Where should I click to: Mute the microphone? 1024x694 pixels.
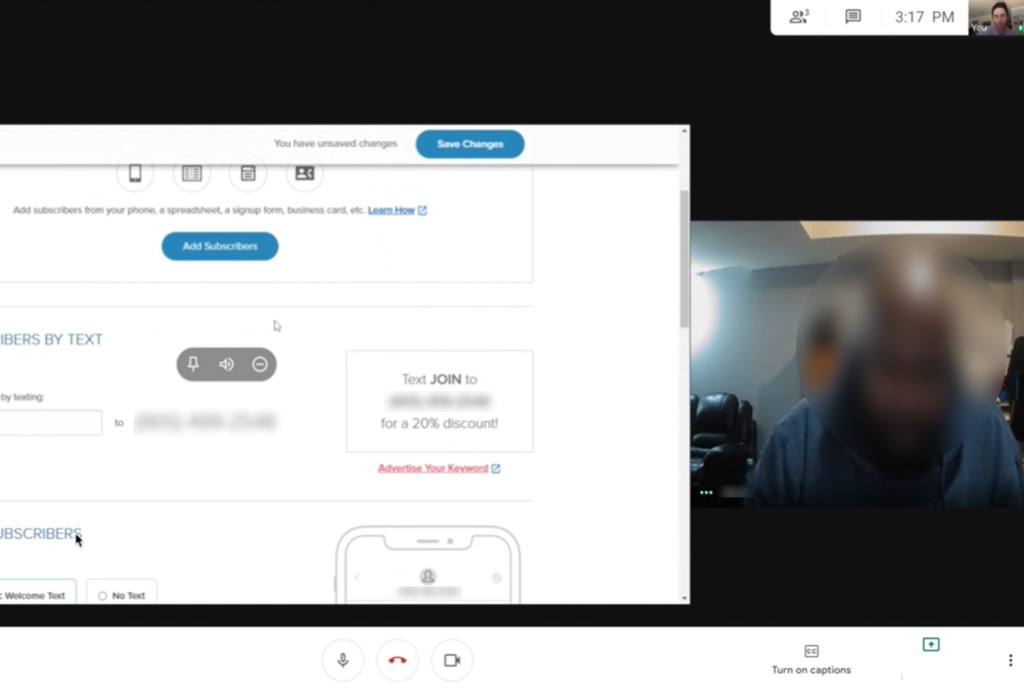[x=343, y=660]
